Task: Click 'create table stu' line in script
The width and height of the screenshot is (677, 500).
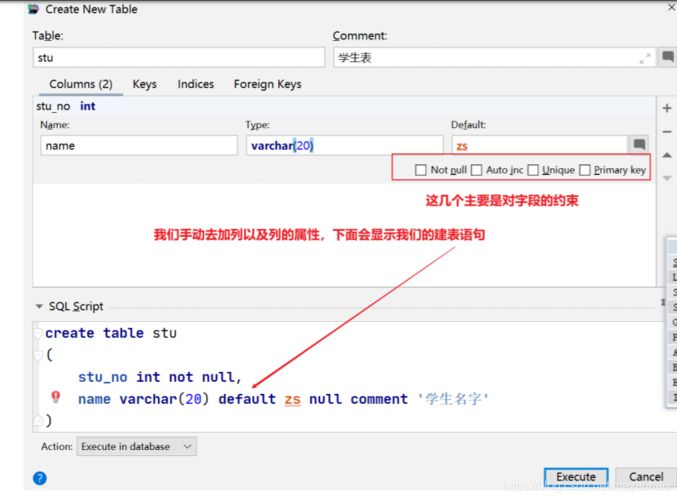Action: click(x=111, y=333)
